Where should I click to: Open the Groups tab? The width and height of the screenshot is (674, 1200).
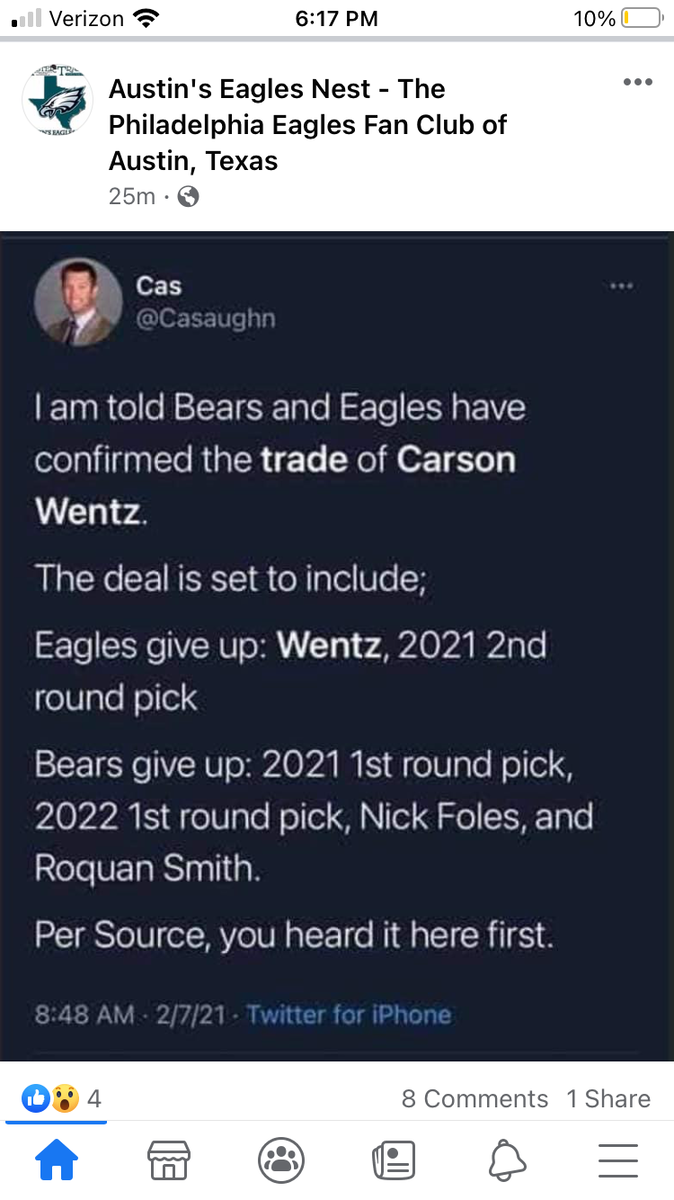281,1160
